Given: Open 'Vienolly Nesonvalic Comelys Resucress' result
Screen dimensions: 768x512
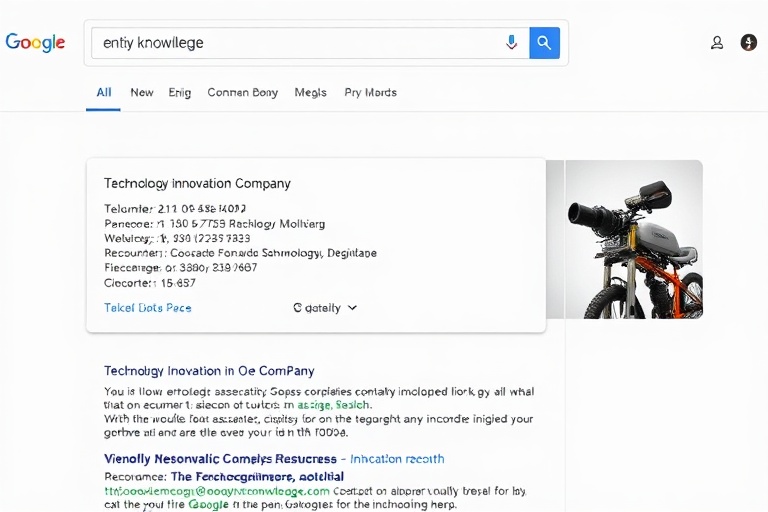Looking at the screenshot, I should point(219,459).
